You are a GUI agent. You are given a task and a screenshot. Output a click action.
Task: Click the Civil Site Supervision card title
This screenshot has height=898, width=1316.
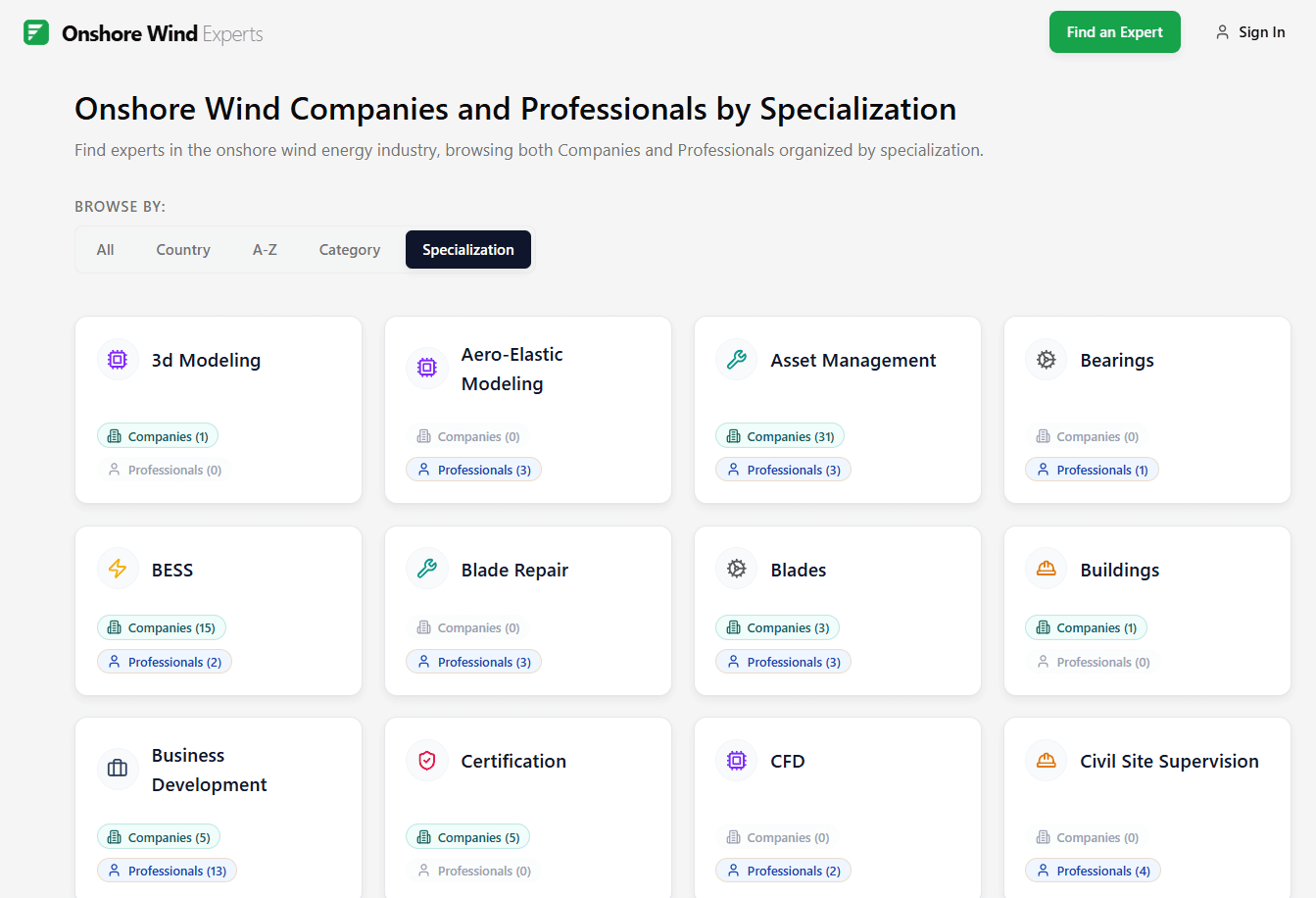[x=1169, y=762]
